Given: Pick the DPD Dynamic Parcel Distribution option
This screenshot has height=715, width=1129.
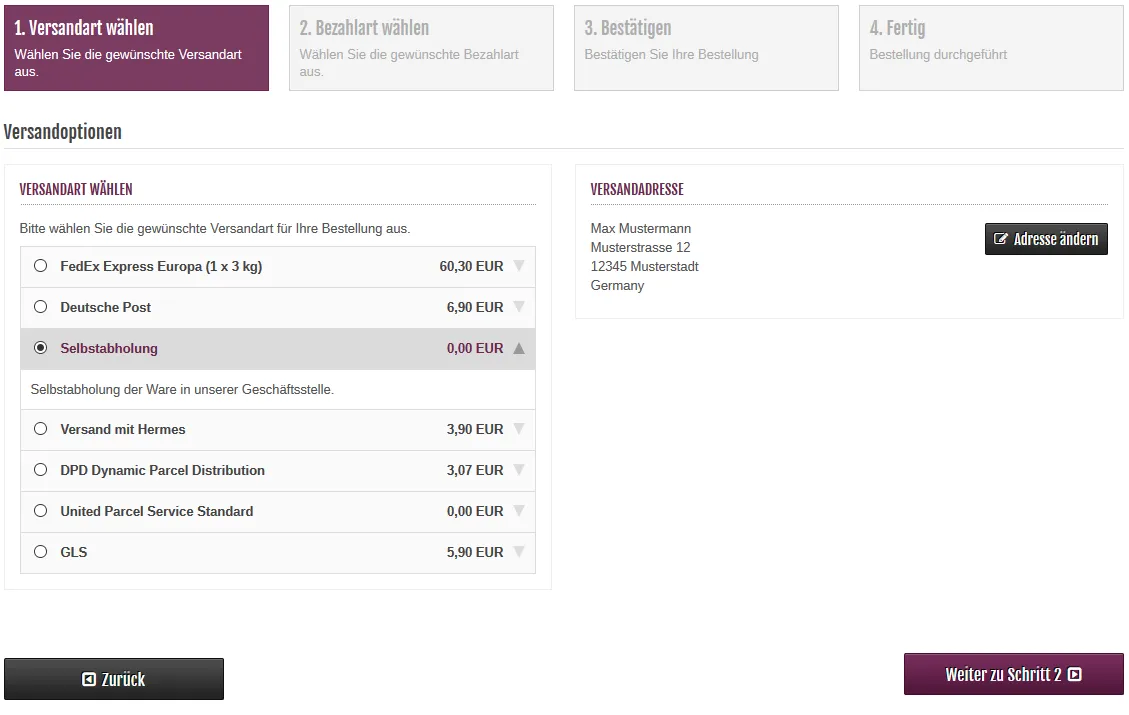Looking at the screenshot, I should point(40,470).
